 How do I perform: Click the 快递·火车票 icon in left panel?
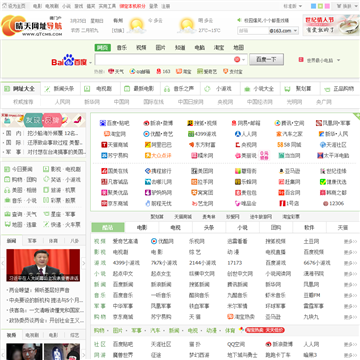tap(46, 225)
